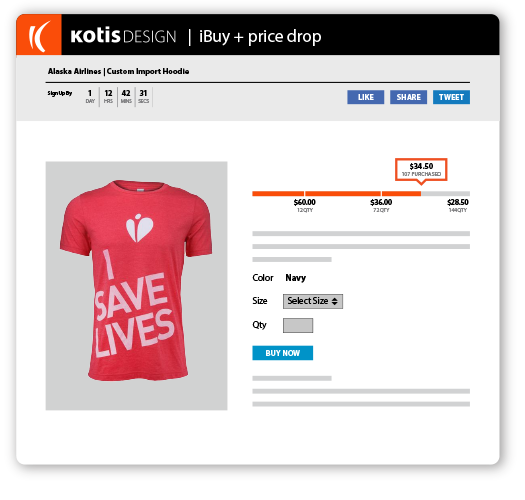Click into the Qty input field
525x500 pixels.
coord(298,326)
